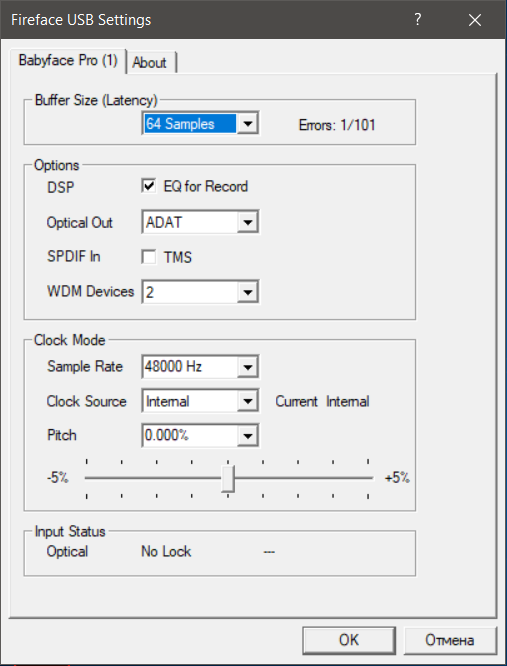Click the Отмена cancel button
The image size is (507, 666).
click(x=450, y=640)
